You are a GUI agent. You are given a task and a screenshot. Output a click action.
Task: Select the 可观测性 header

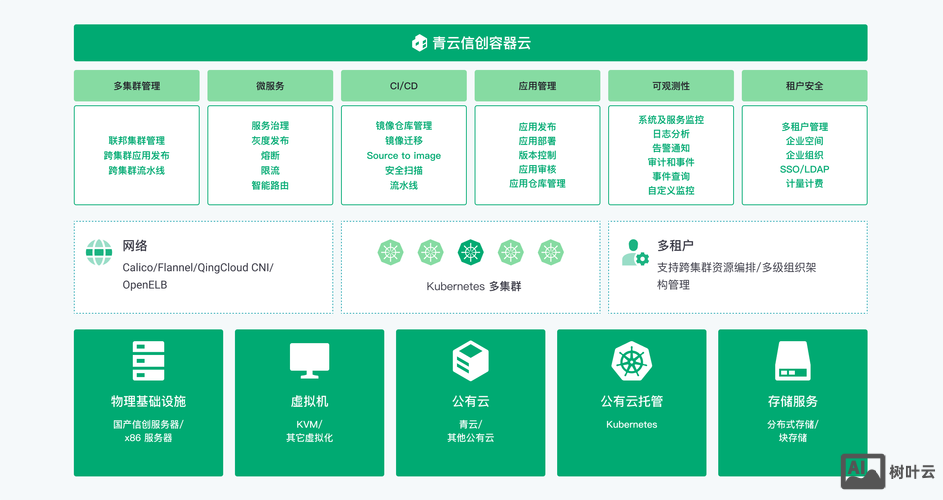[671, 85]
